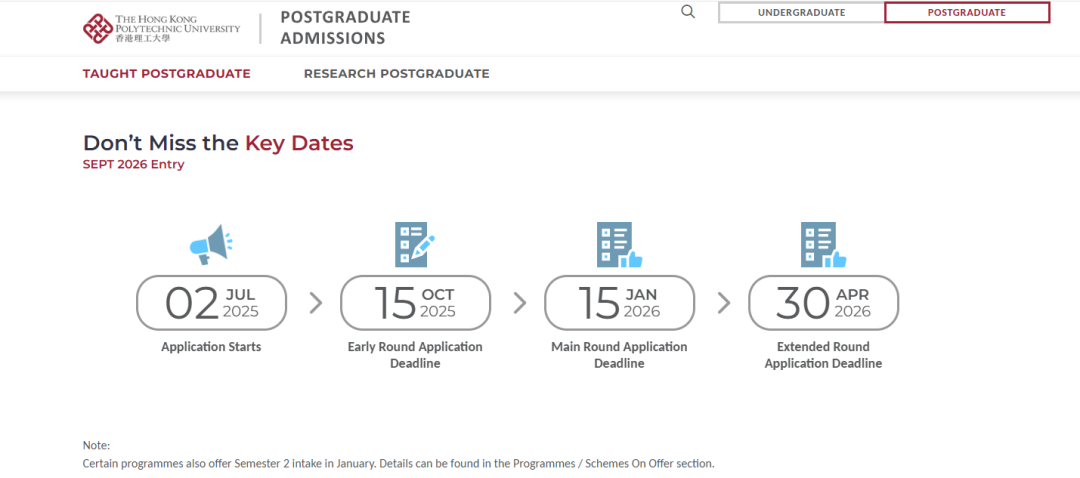Open the Taught Postgraduate tab
The height and width of the screenshot is (478, 1080).
tap(167, 74)
